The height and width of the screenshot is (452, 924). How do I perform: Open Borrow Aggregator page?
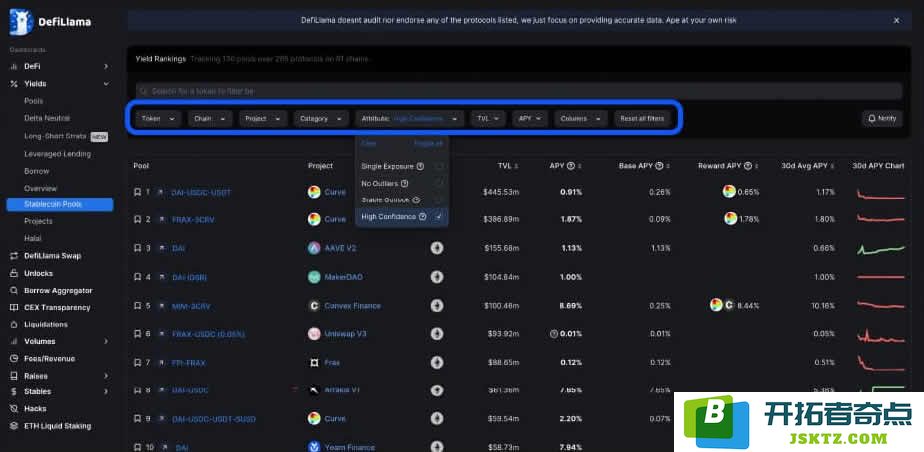(x=58, y=291)
